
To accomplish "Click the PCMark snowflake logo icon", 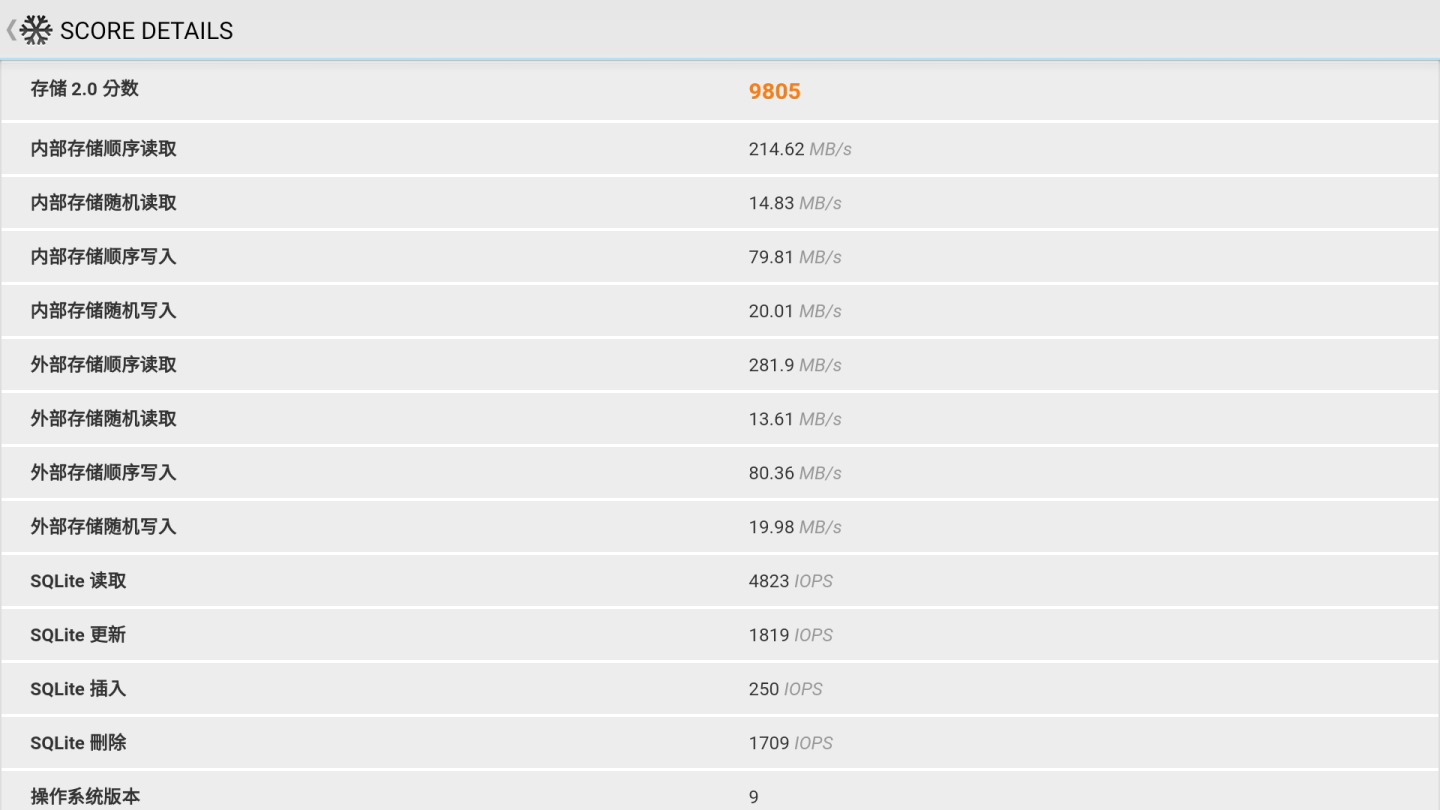I will coord(36,30).
